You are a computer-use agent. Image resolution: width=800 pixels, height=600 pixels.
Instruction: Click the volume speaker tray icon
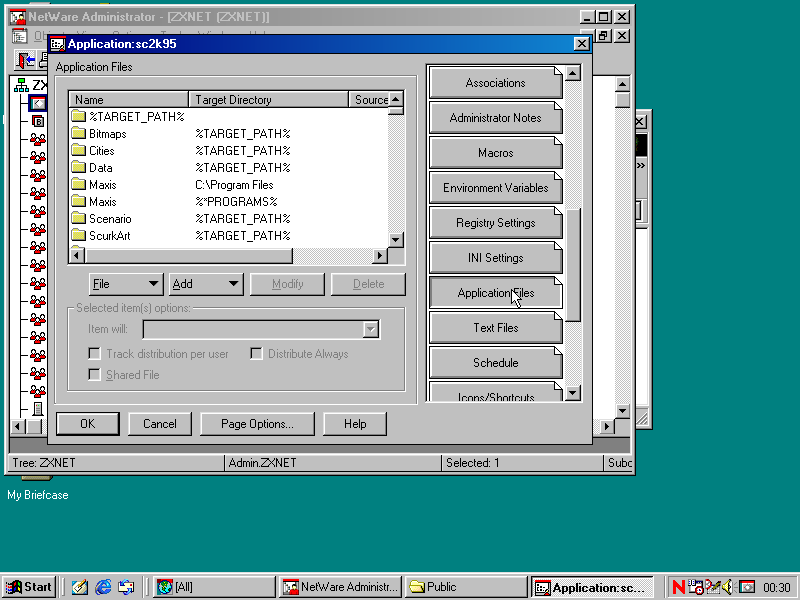[x=728, y=587]
